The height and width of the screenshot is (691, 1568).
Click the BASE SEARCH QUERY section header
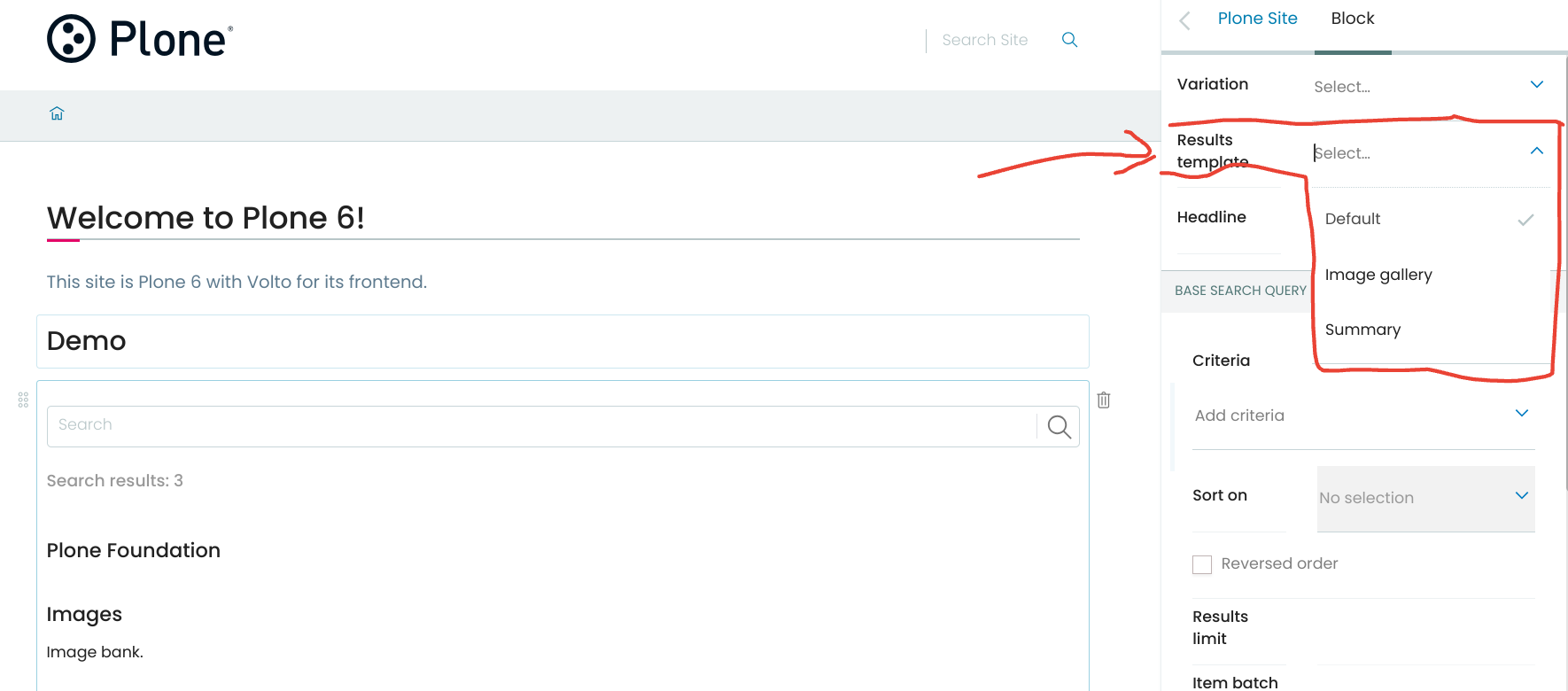pyautogui.click(x=1240, y=291)
